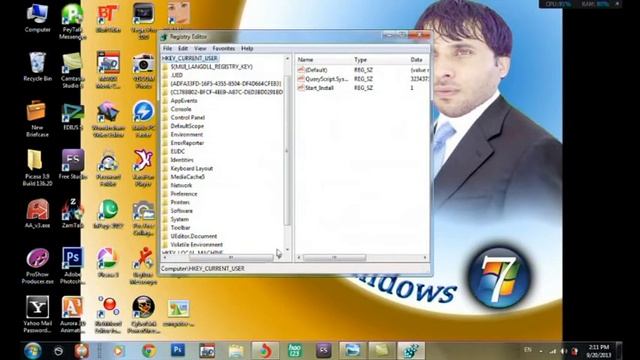Open Google Chrome from the taskbar
This screenshot has width=640, height=360.
pos(149,351)
